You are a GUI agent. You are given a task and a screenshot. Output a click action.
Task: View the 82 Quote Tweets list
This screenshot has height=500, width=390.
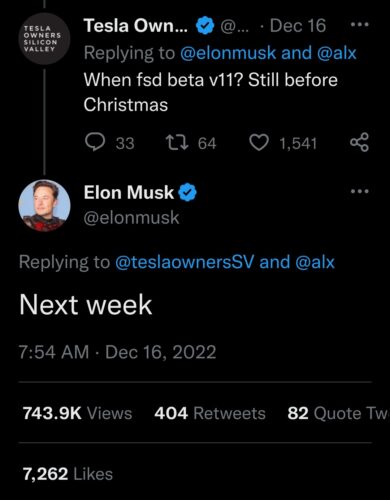coord(338,413)
